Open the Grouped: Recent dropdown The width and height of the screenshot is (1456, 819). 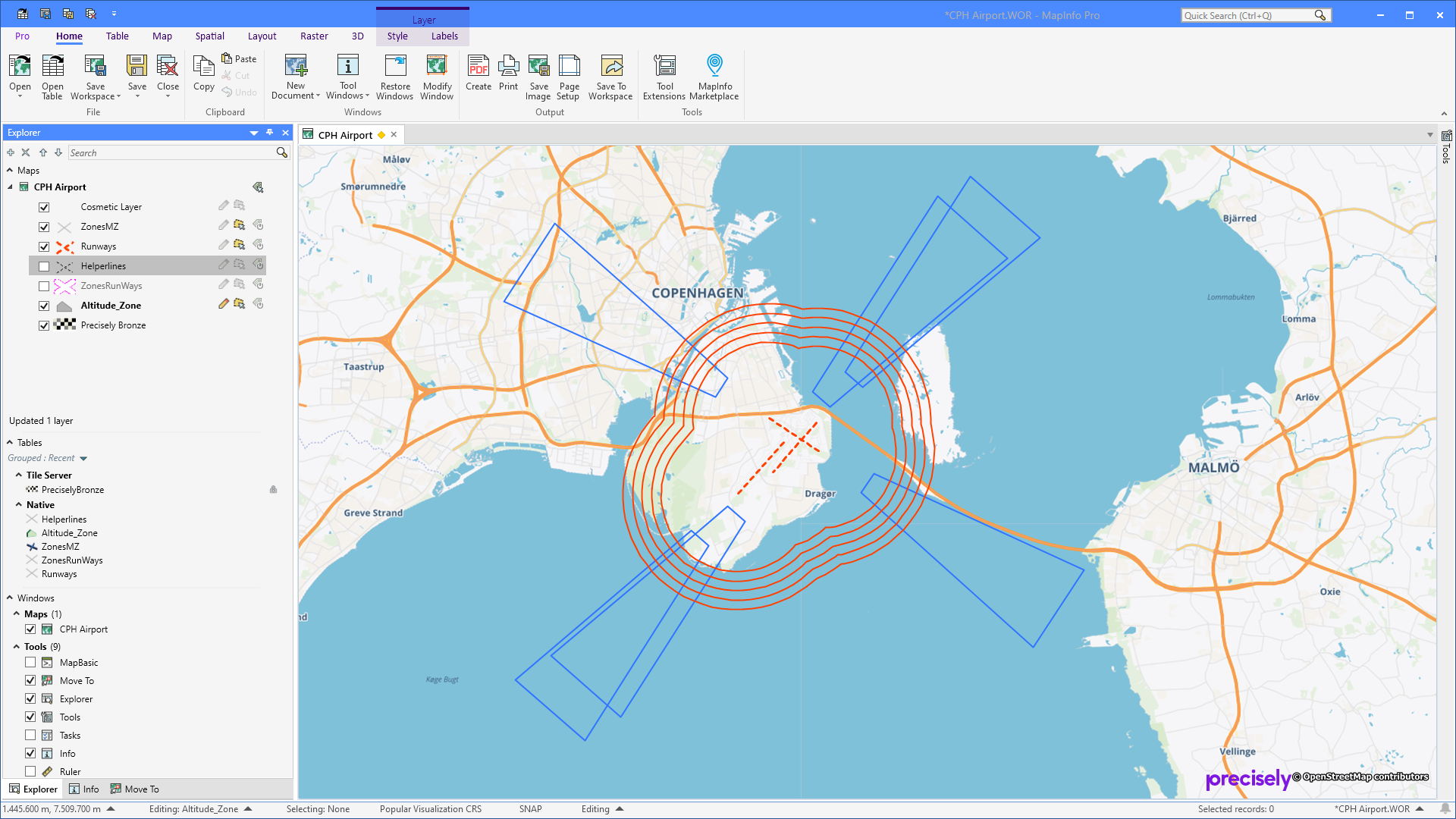pos(83,458)
